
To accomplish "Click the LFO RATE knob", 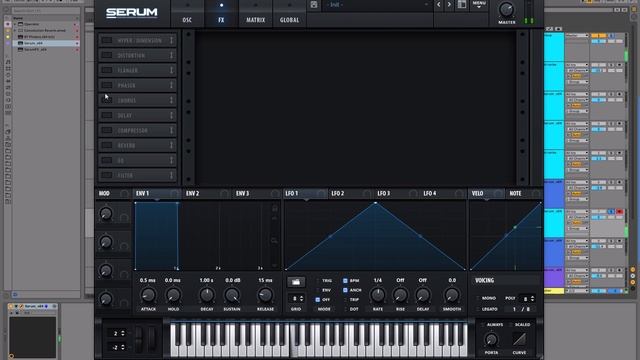I will 378,295.
